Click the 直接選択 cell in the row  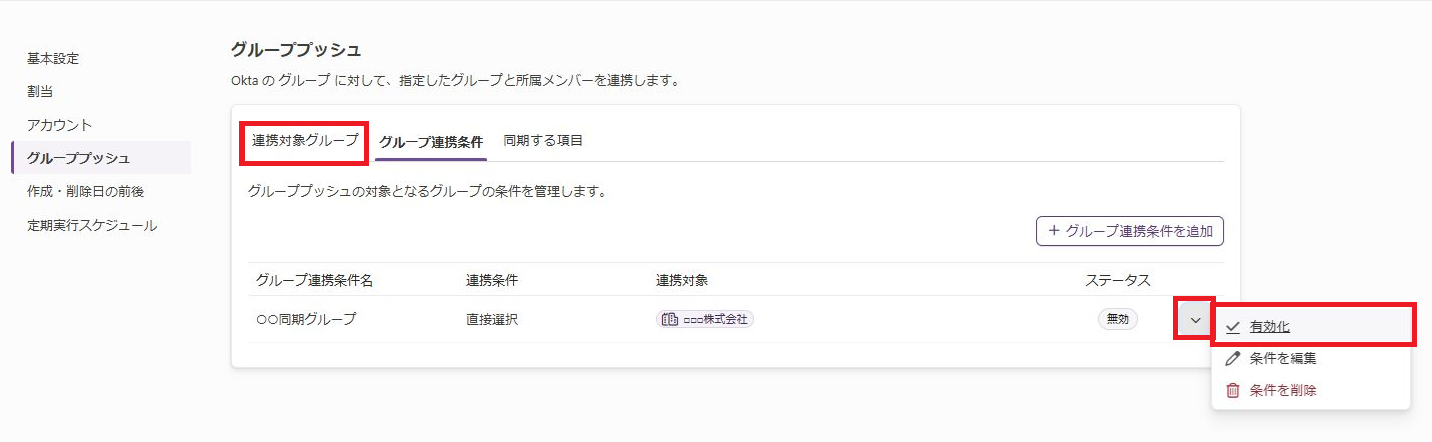(x=492, y=320)
